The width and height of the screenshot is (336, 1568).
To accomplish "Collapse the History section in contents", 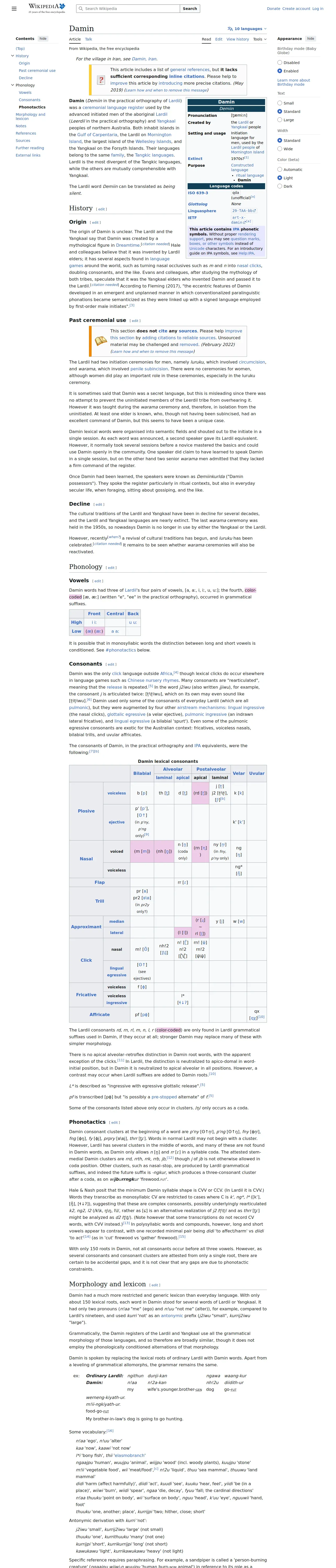I will pyautogui.click(x=12, y=55).
